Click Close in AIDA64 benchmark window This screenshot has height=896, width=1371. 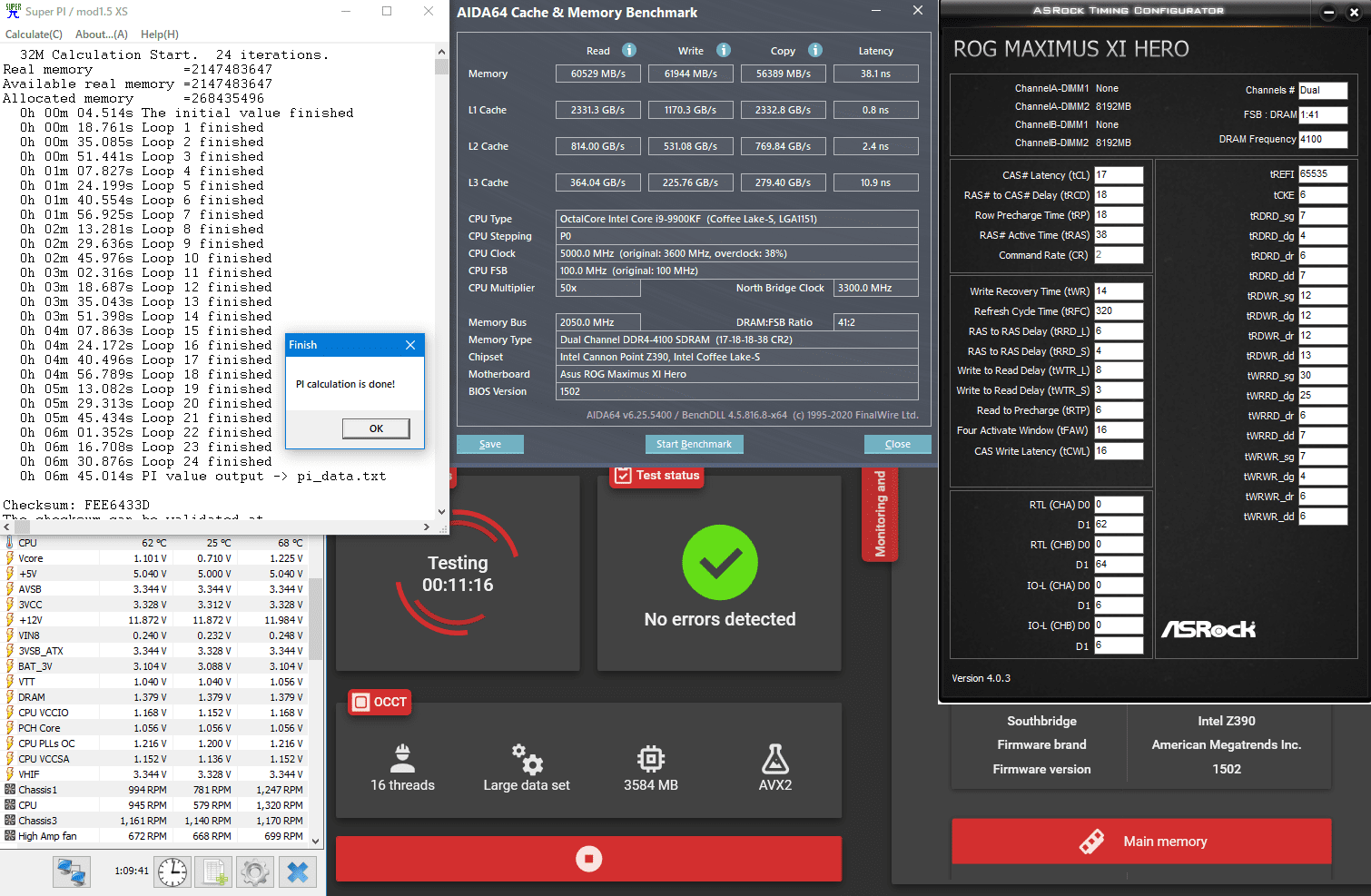[898, 444]
